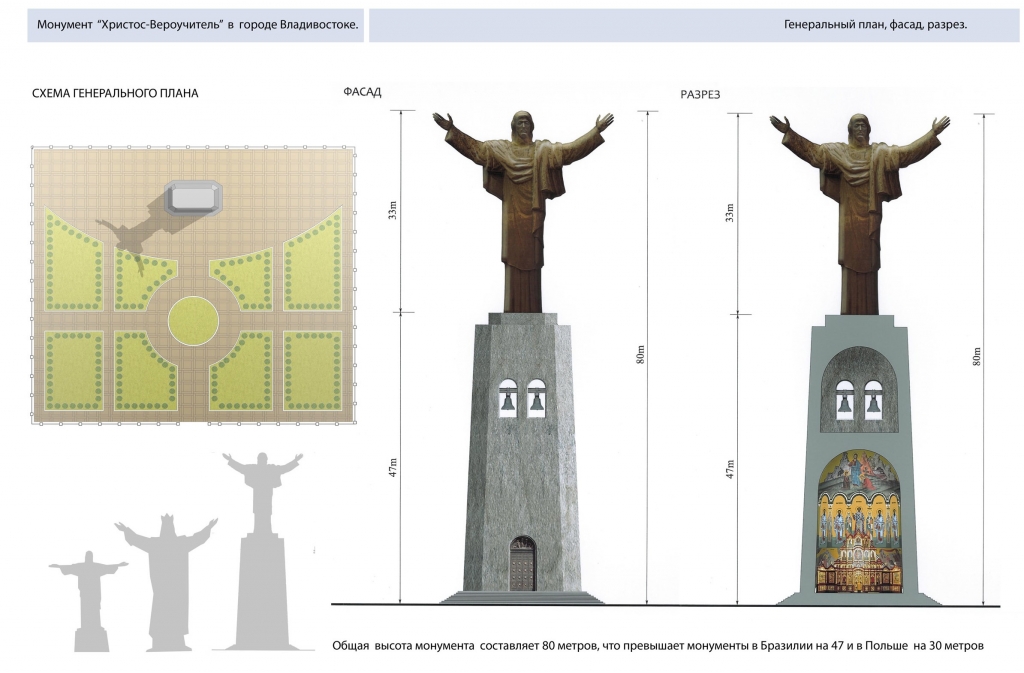
Task: Click the tallest gray monument silhouette
Action: pos(263,560)
